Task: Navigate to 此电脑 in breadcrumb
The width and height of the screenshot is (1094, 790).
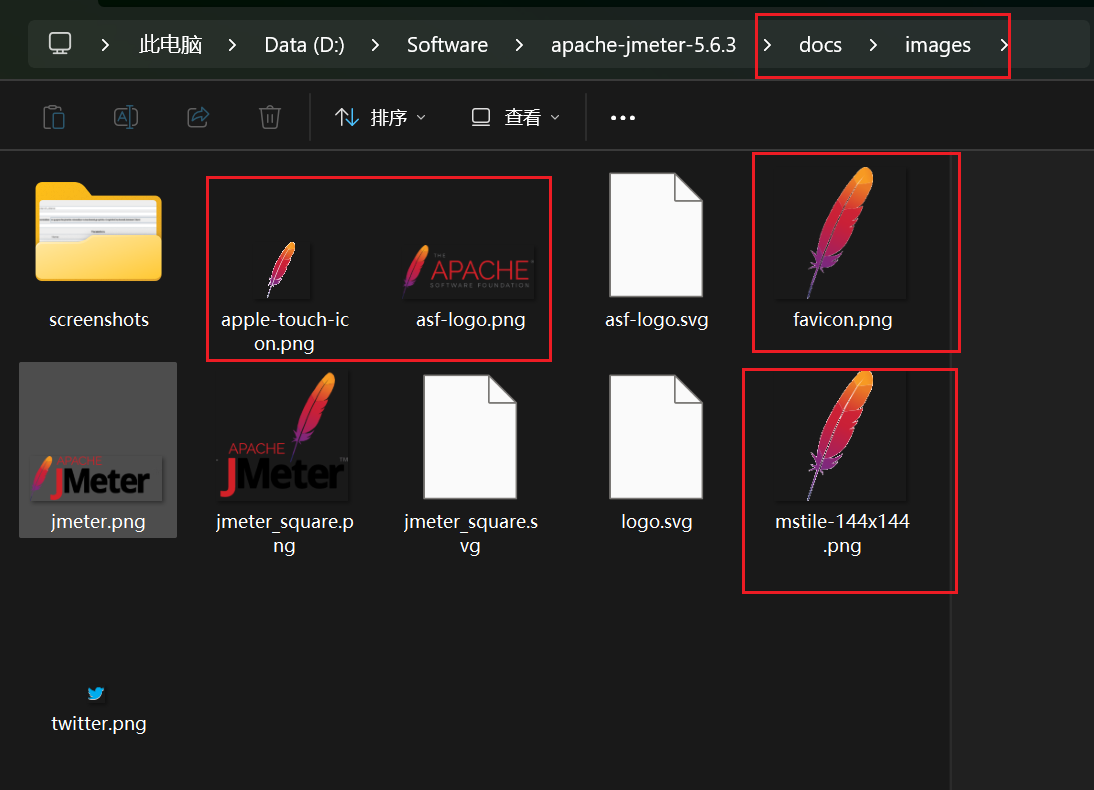Action: point(170,45)
